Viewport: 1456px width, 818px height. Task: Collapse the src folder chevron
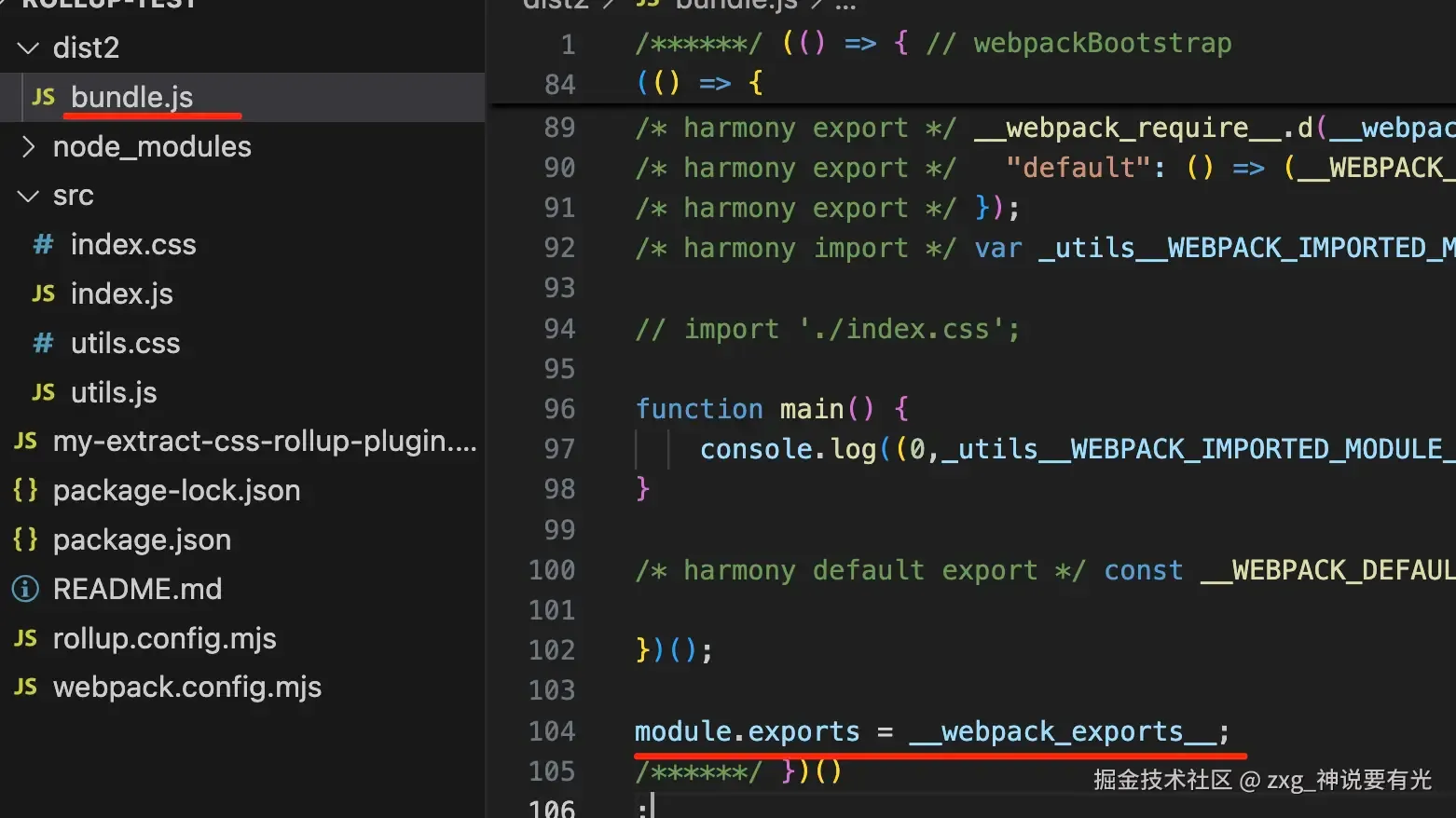pyautogui.click(x=29, y=196)
